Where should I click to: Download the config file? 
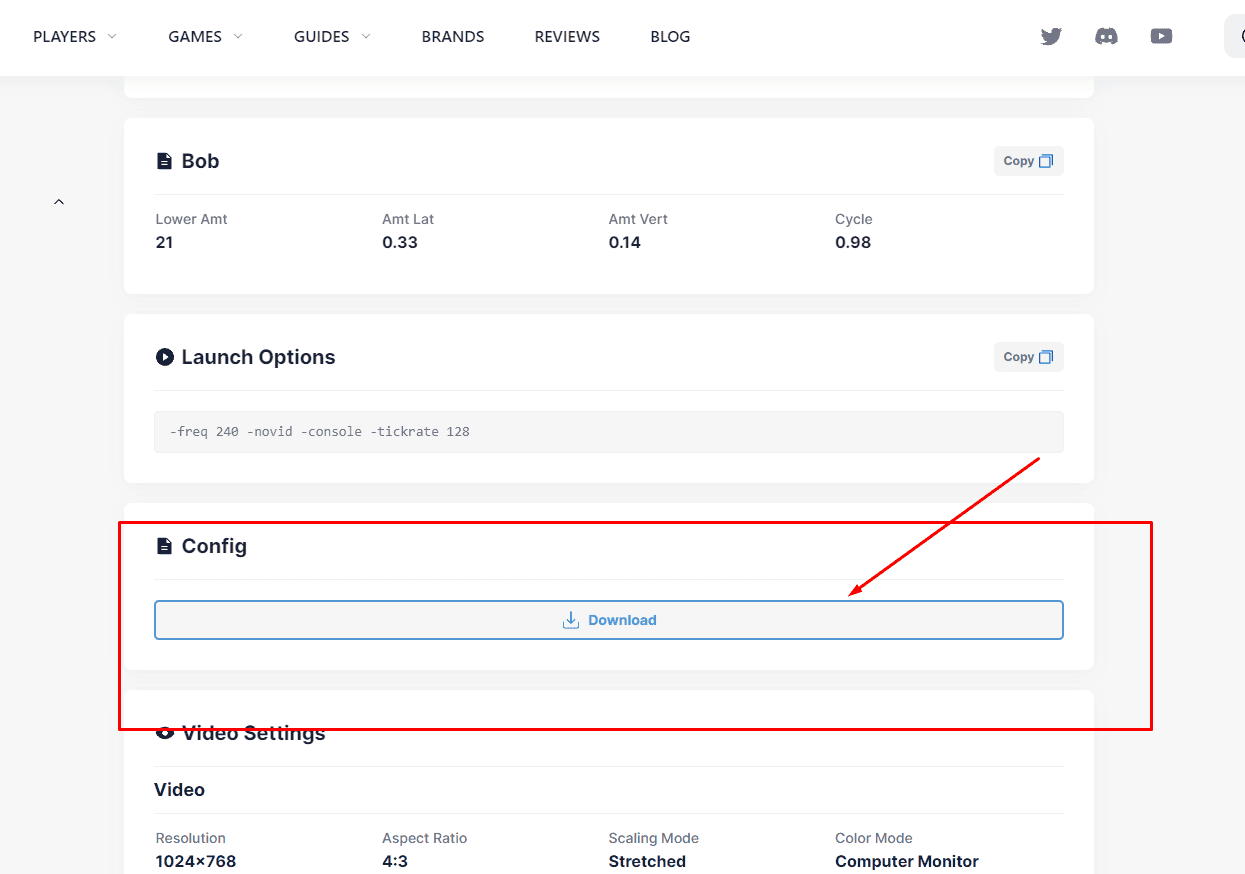(x=608, y=620)
